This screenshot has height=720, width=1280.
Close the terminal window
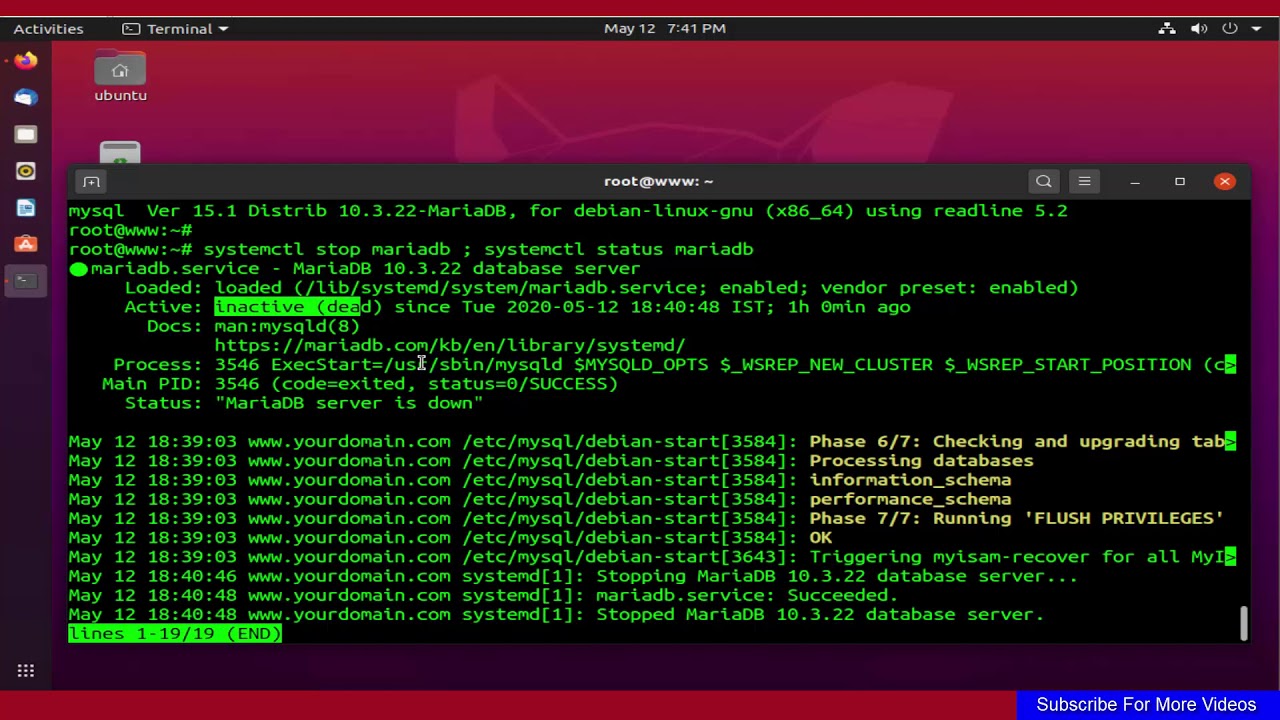(x=1225, y=181)
